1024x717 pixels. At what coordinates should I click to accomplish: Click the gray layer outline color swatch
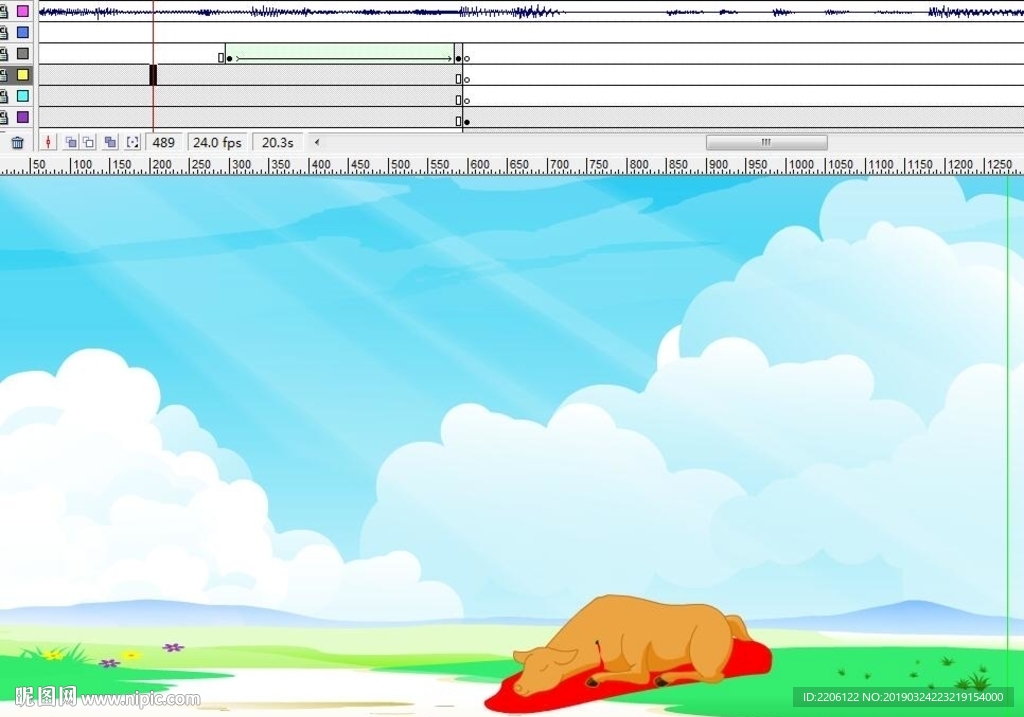pyautogui.click(x=23, y=54)
